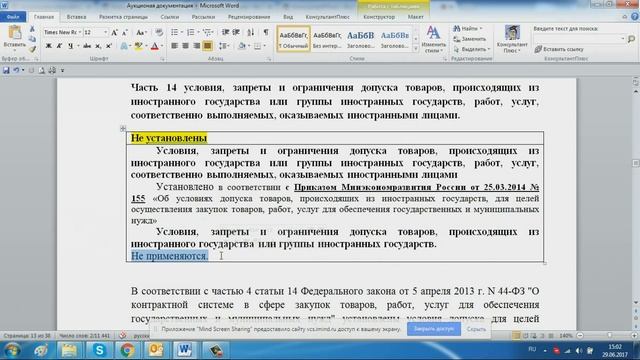This screenshot has width=640, height=360.
Task: Switch to the Конструктор (Design) table tab
Action: coord(379,17)
